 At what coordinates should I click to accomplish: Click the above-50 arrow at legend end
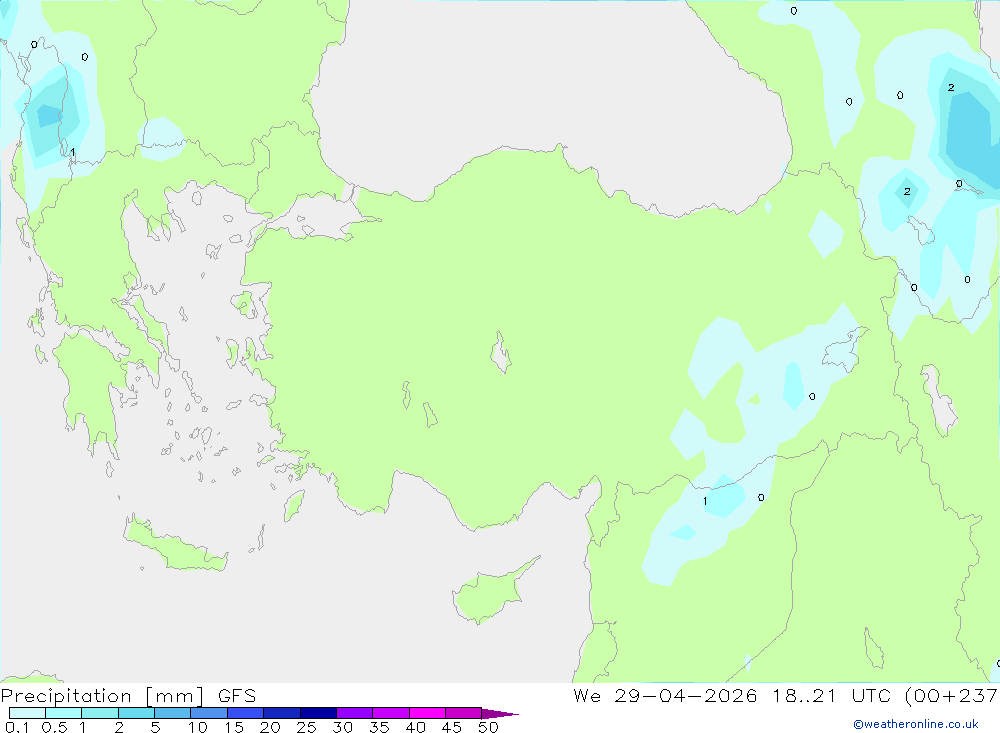click(x=499, y=714)
